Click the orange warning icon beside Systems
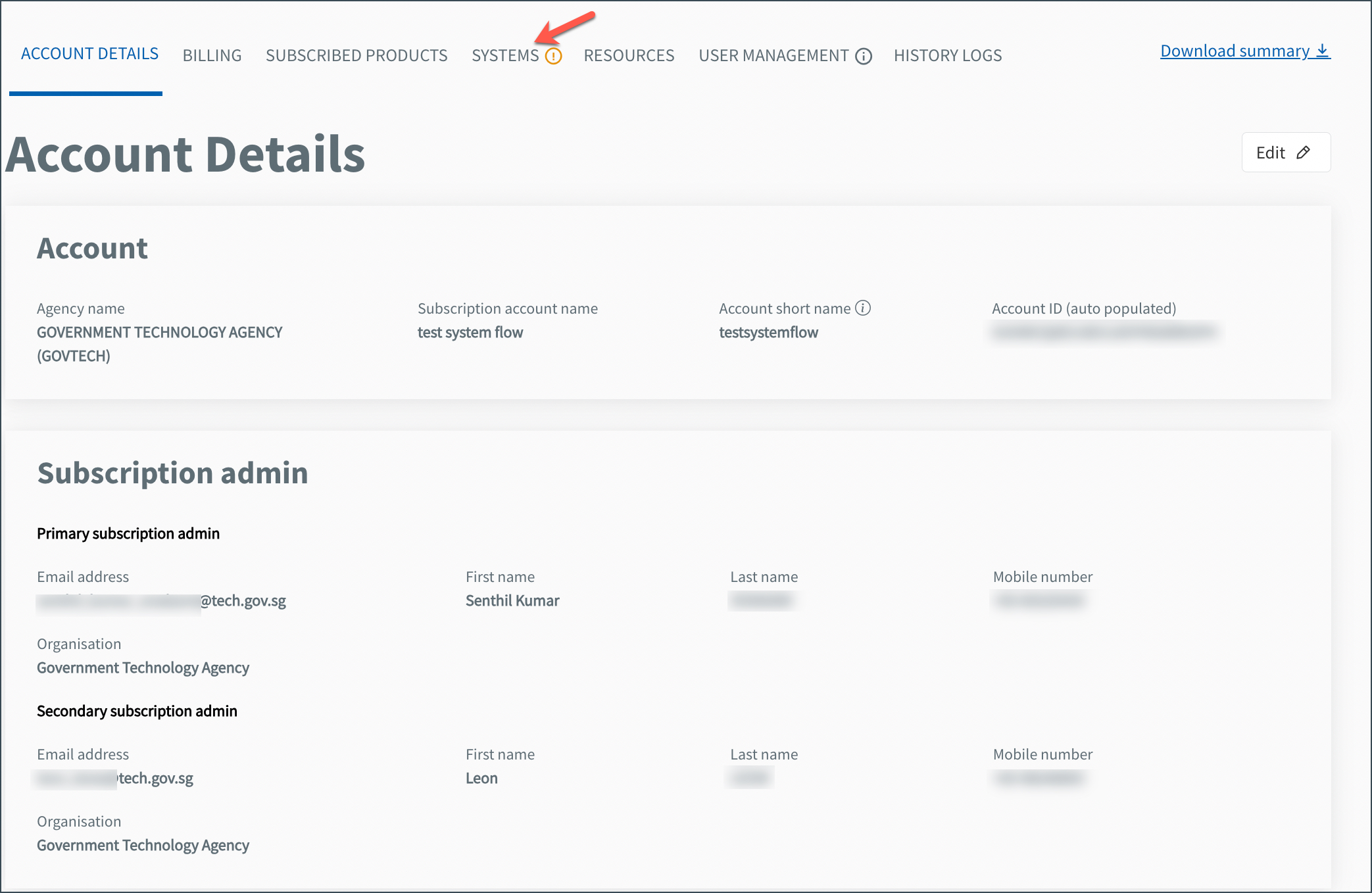This screenshot has width=1372, height=893. (553, 56)
